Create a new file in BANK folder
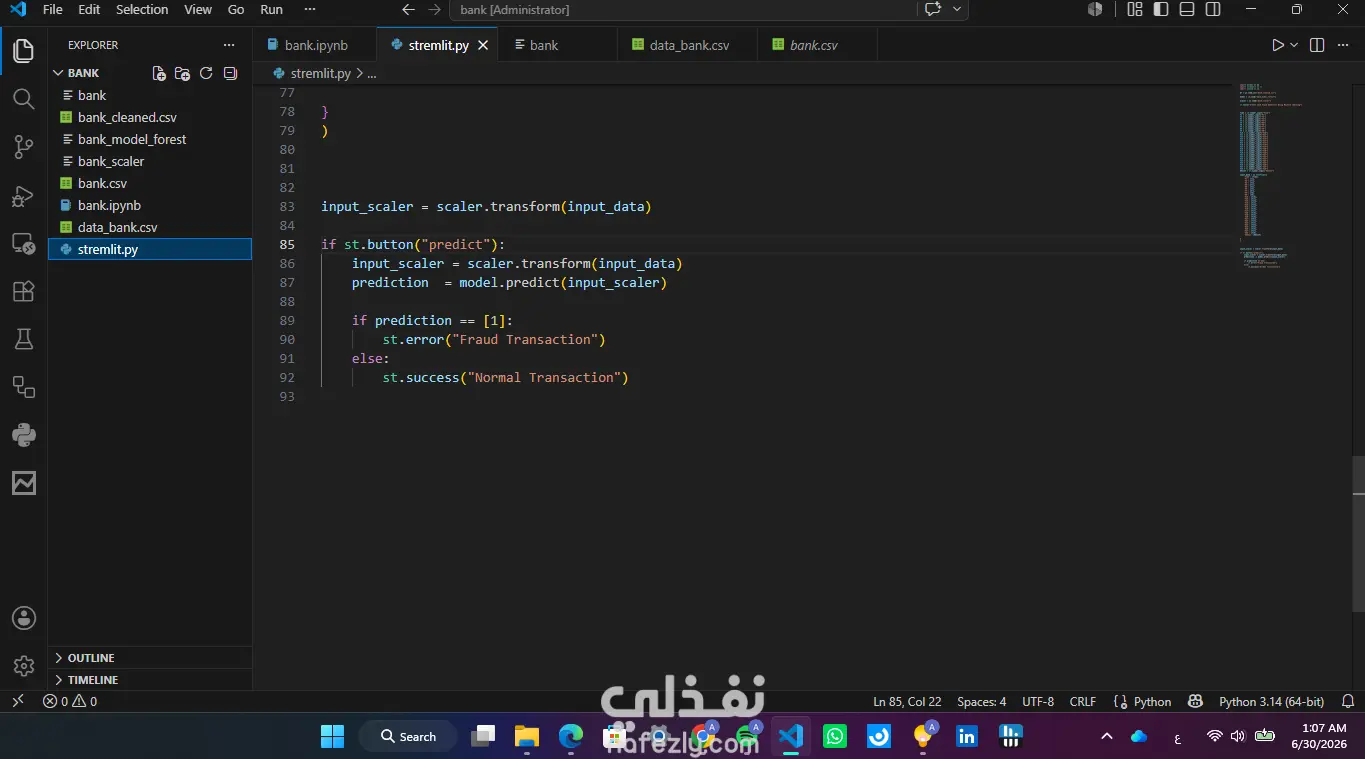This screenshot has width=1365, height=759. (x=159, y=73)
